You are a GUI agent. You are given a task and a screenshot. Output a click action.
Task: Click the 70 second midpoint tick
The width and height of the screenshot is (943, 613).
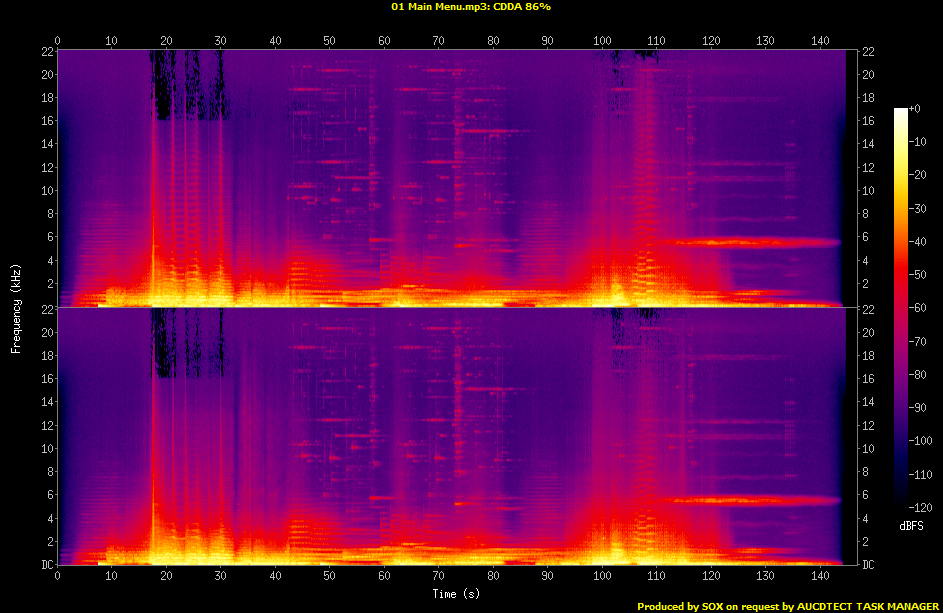click(x=439, y=41)
